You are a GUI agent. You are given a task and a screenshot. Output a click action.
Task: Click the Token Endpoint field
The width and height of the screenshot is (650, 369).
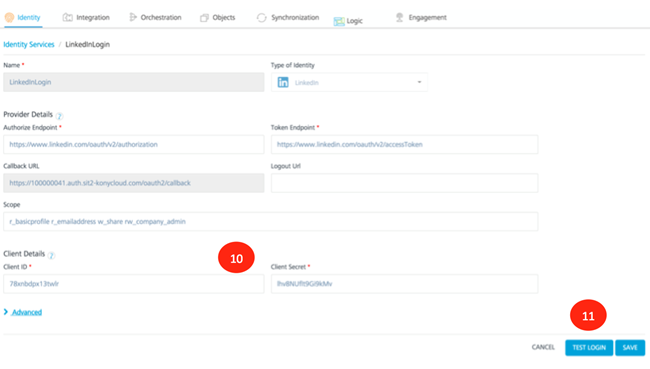point(405,145)
